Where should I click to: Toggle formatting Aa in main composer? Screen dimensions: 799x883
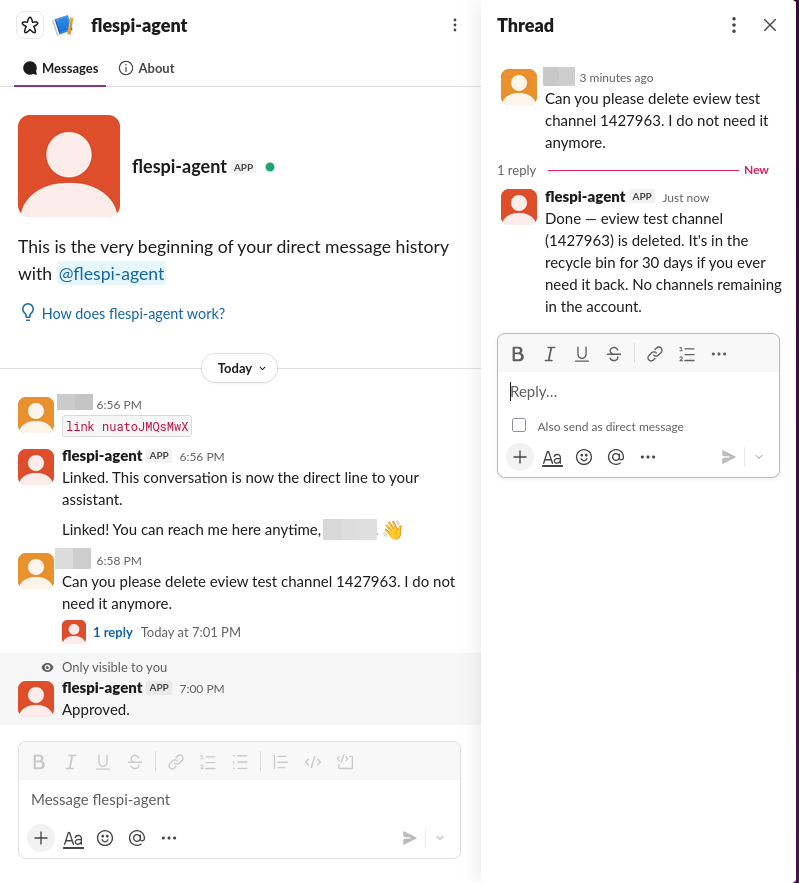[73, 838]
